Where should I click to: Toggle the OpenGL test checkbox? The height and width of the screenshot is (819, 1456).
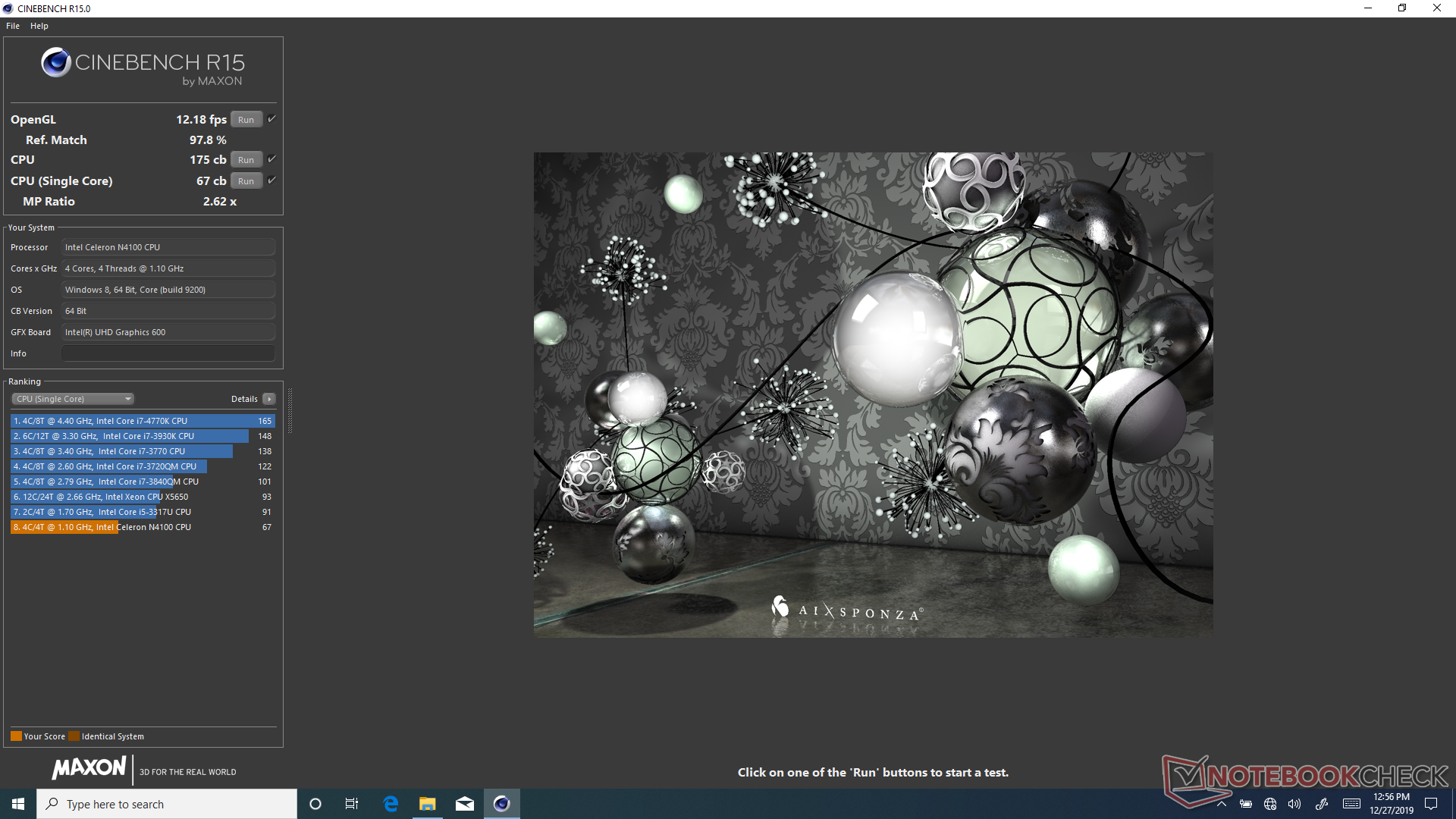(x=271, y=119)
